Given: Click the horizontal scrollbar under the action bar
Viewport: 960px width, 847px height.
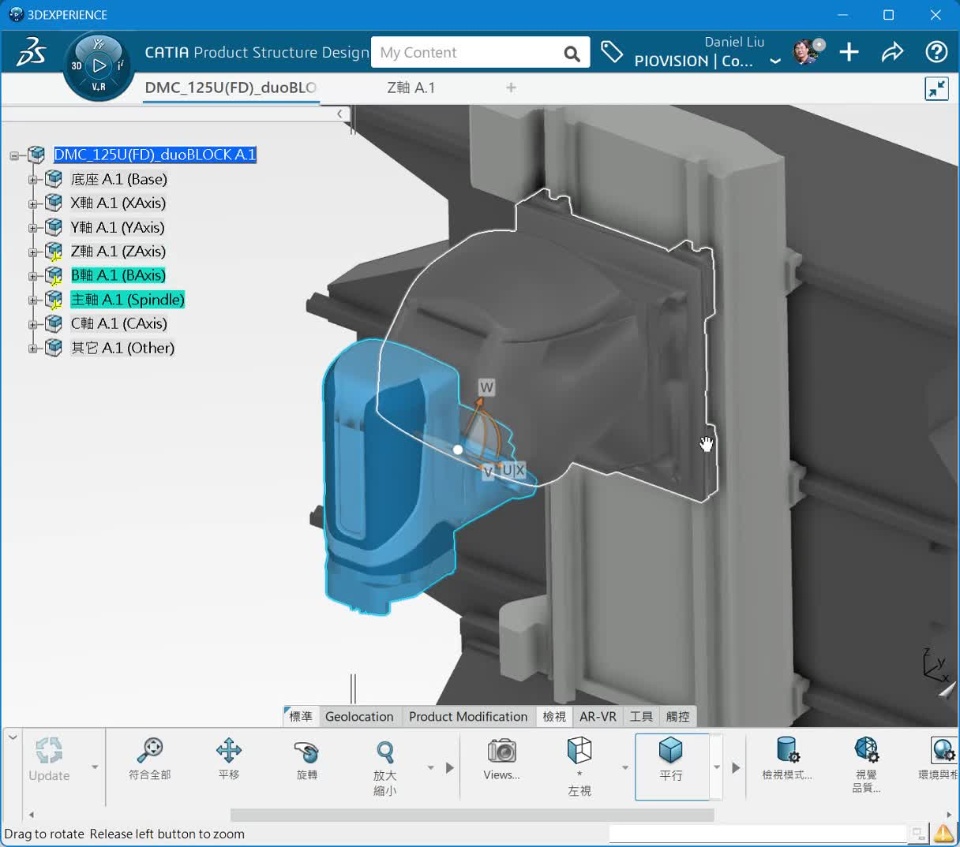Looking at the screenshot, I should [471, 815].
